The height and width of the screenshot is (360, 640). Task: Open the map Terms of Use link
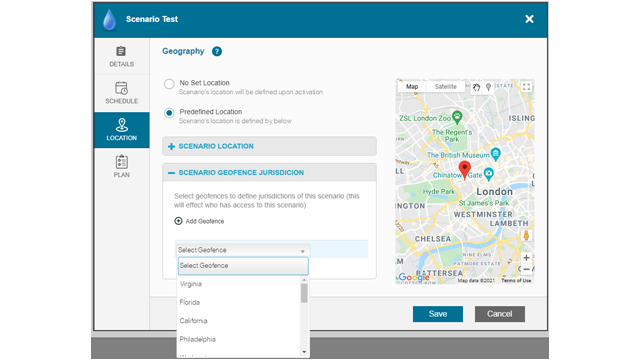(x=516, y=280)
